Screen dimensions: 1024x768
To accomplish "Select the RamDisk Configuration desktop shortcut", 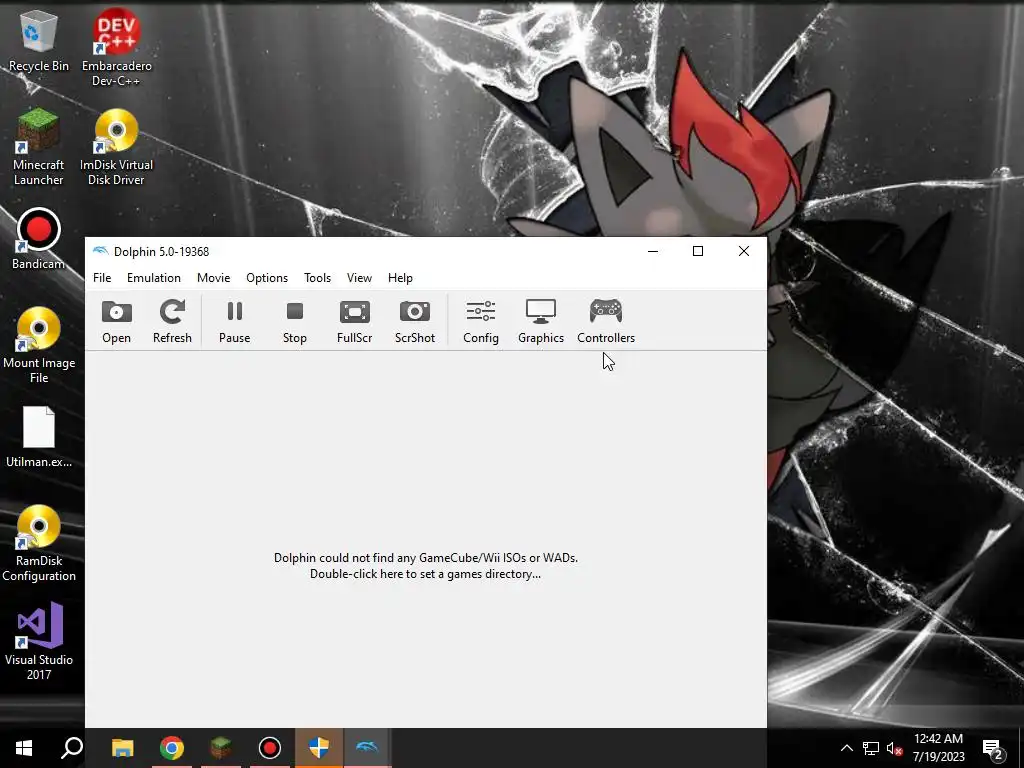I will point(39,543).
